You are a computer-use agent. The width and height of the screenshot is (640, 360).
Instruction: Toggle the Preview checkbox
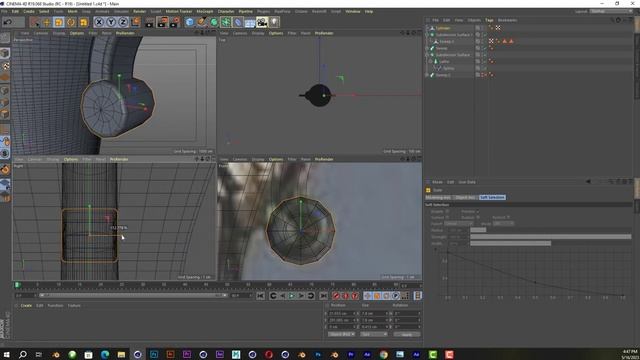pos(478,211)
